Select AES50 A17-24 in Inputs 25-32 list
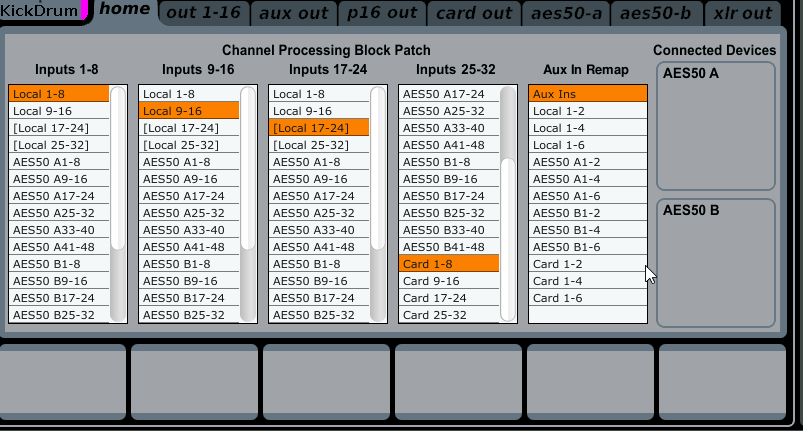Viewport: 803px width, 431px height. click(x=449, y=94)
